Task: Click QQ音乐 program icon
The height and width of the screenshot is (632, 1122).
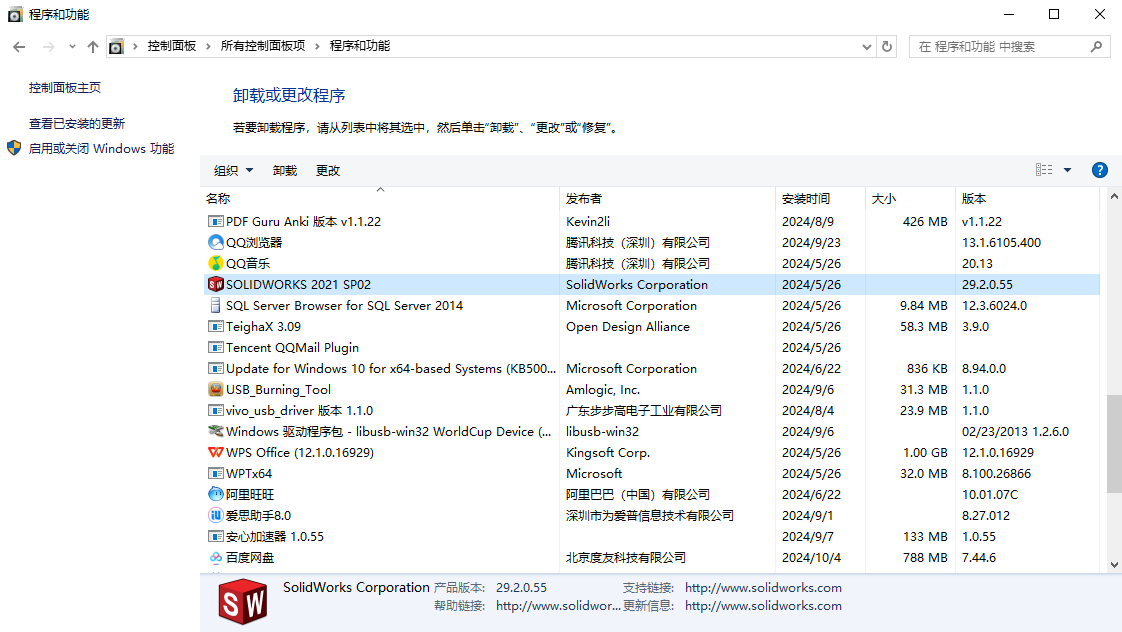Action: tap(215, 263)
